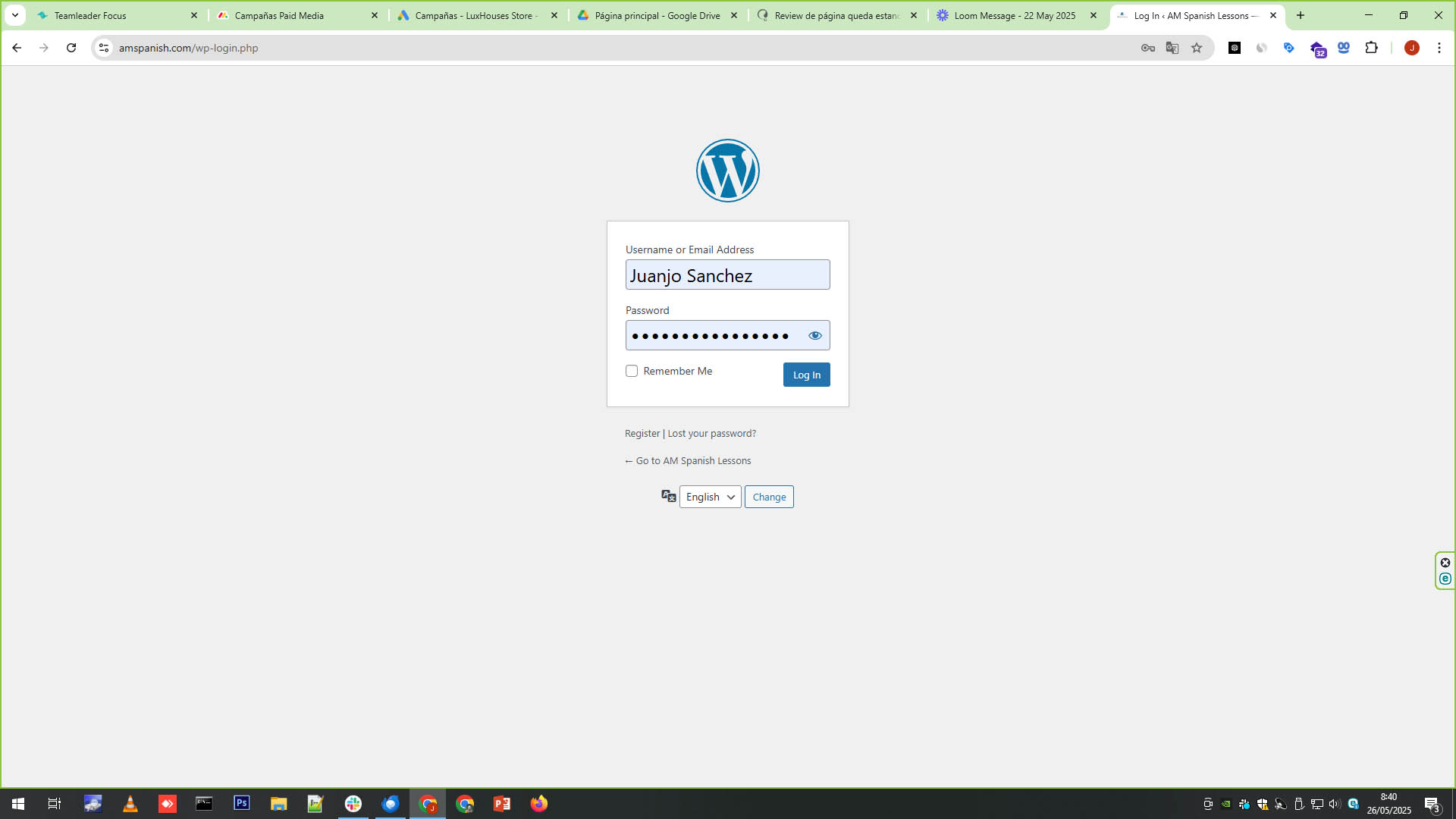Click Google Translate icon in address bar
This screenshot has width=1456, height=819.
pyautogui.click(x=1172, y=48)
